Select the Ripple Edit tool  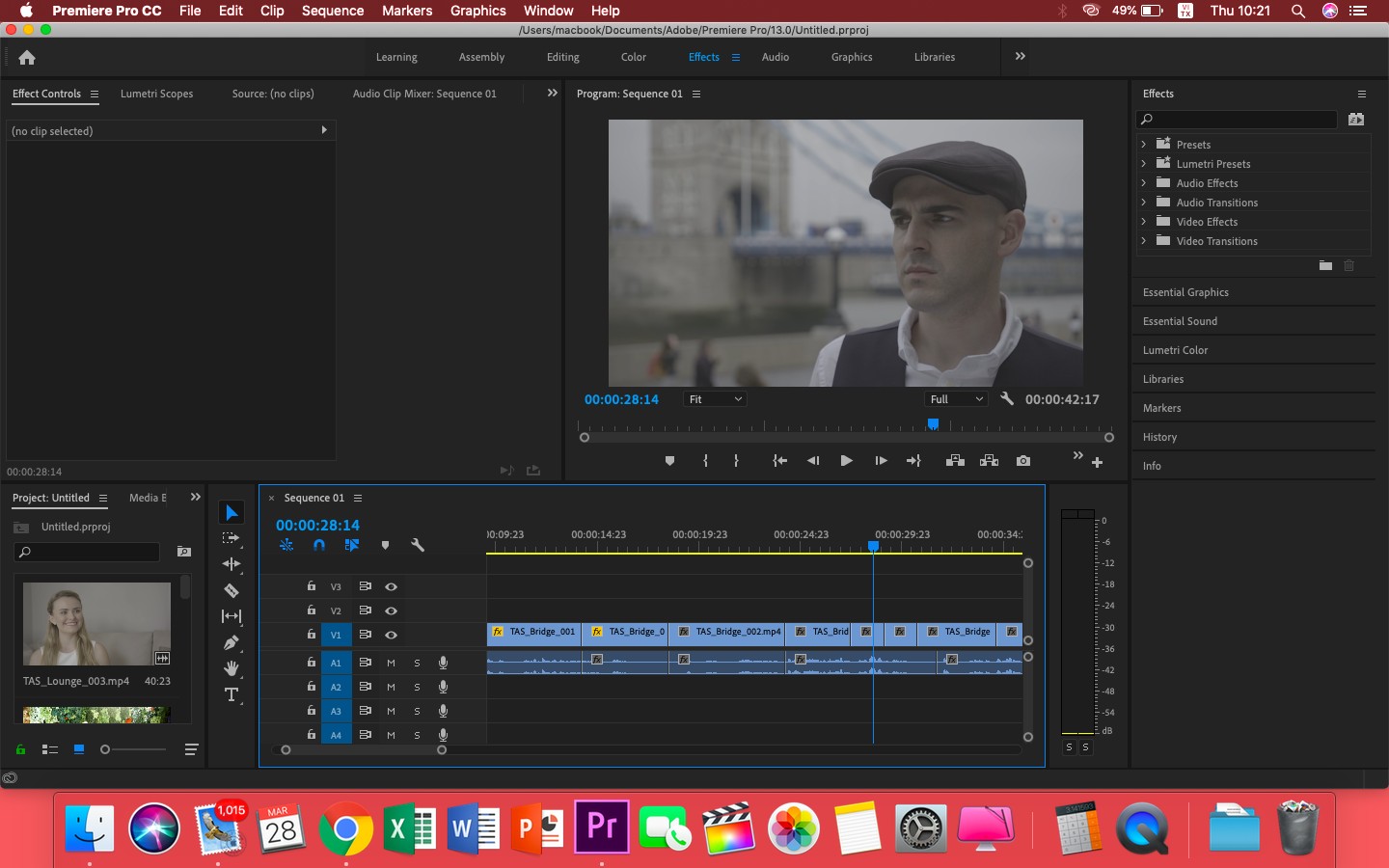coord(231,564)
